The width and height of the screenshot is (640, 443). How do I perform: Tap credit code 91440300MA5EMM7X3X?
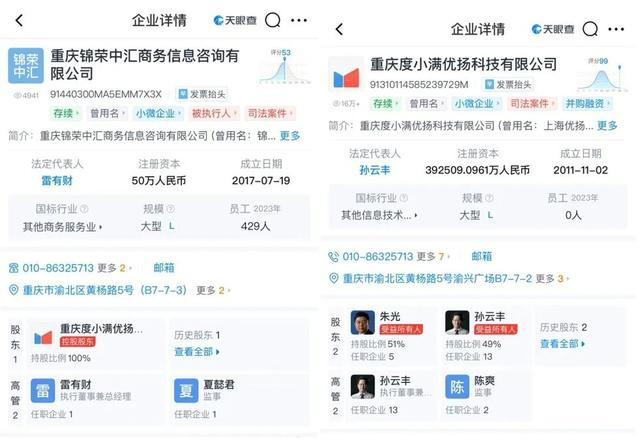(x=106, y=94)
